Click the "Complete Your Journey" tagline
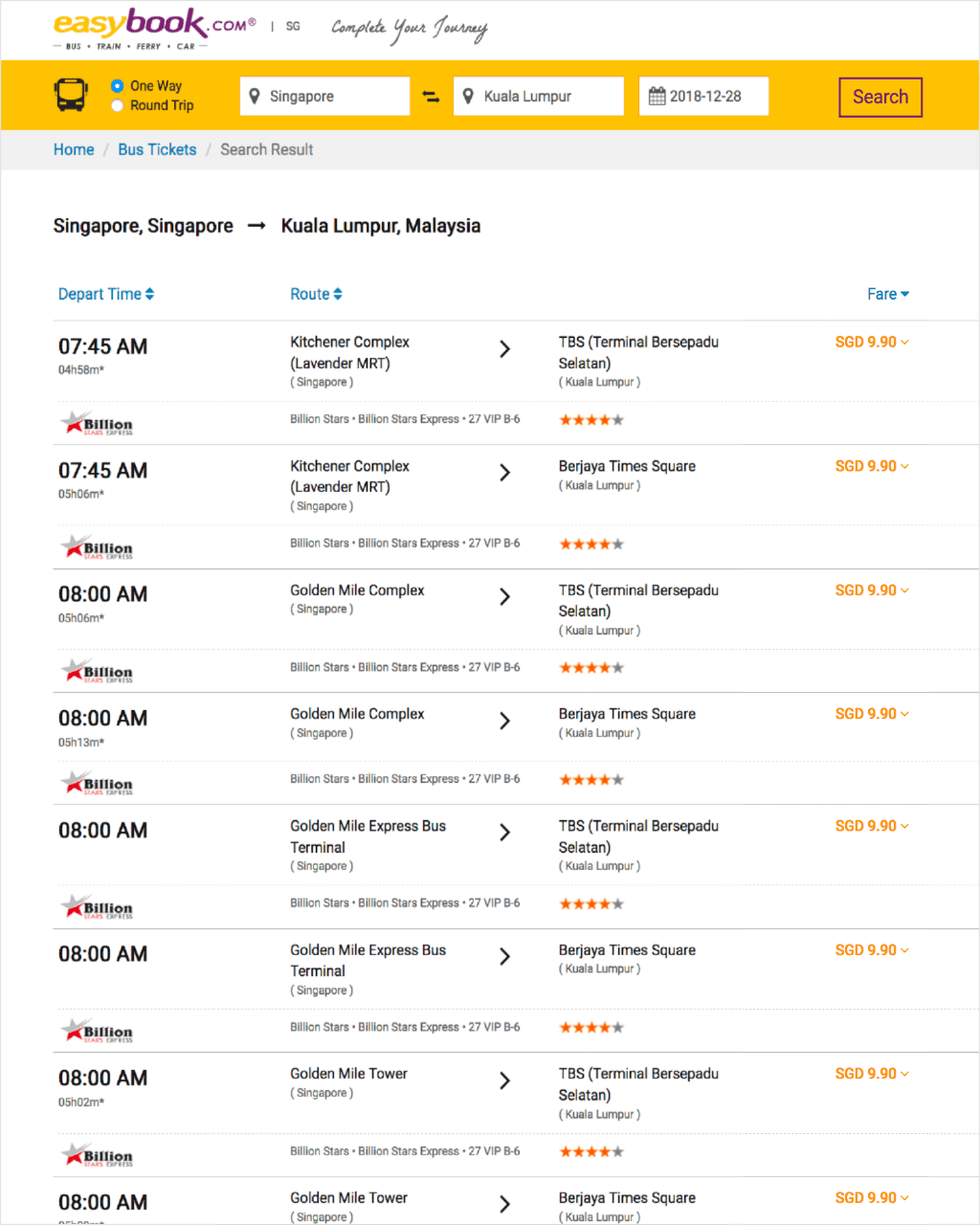 (410, 29)
